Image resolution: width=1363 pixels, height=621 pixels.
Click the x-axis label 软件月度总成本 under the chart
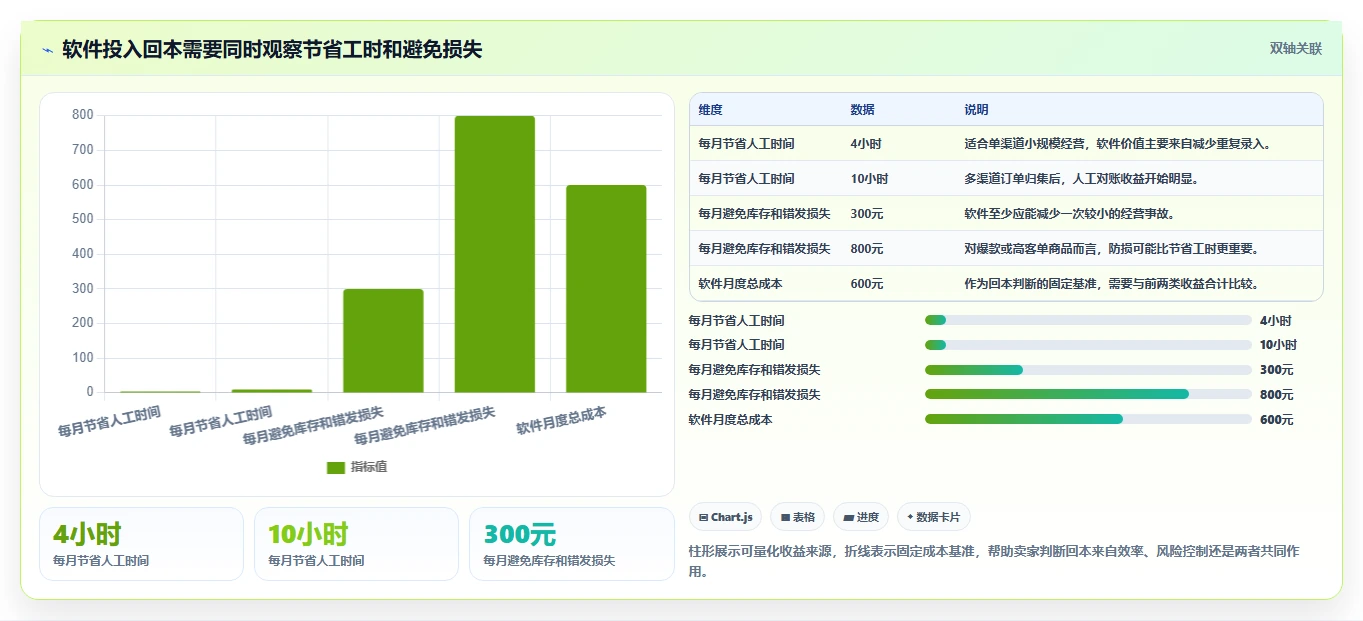pos(561,421)
